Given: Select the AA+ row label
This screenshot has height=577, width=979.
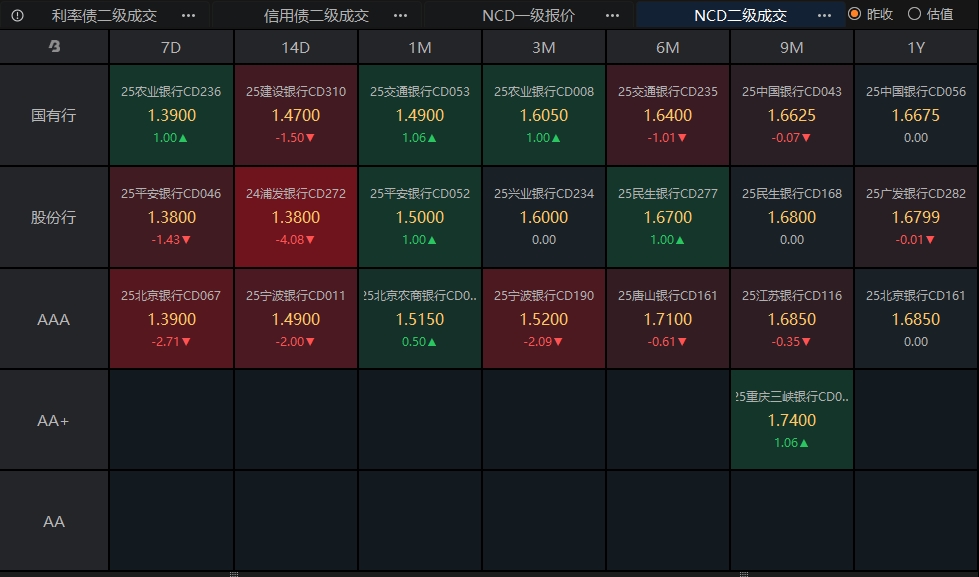Looking at the screenshot, I should (x=54, y=420).
